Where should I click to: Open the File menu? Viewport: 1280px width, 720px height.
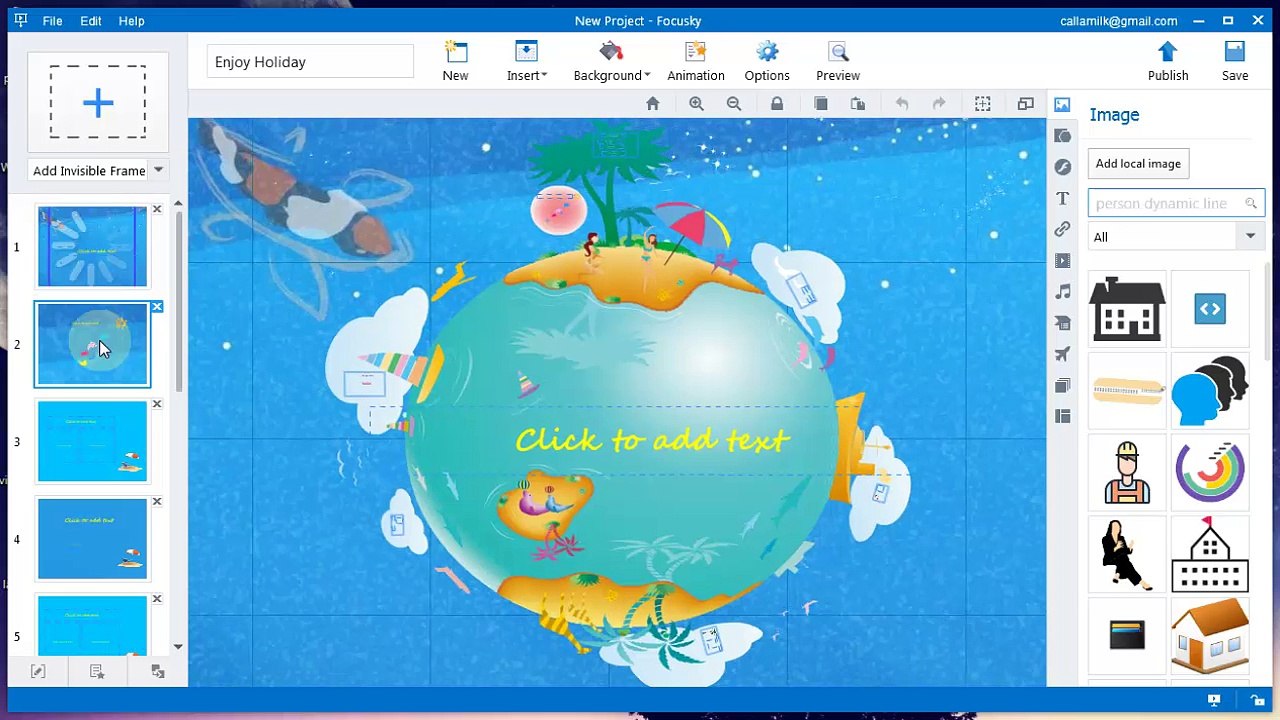click(x=52, y=21)
